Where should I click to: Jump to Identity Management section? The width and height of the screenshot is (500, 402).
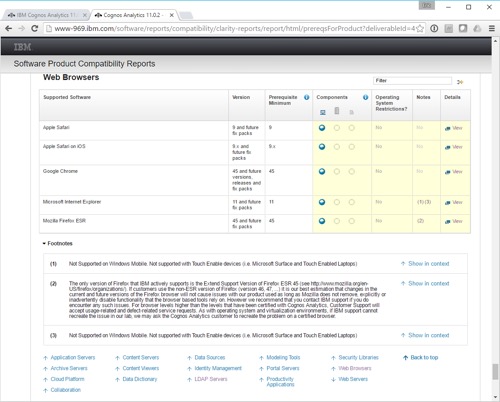pyautogui.click(x=218, y=368)
